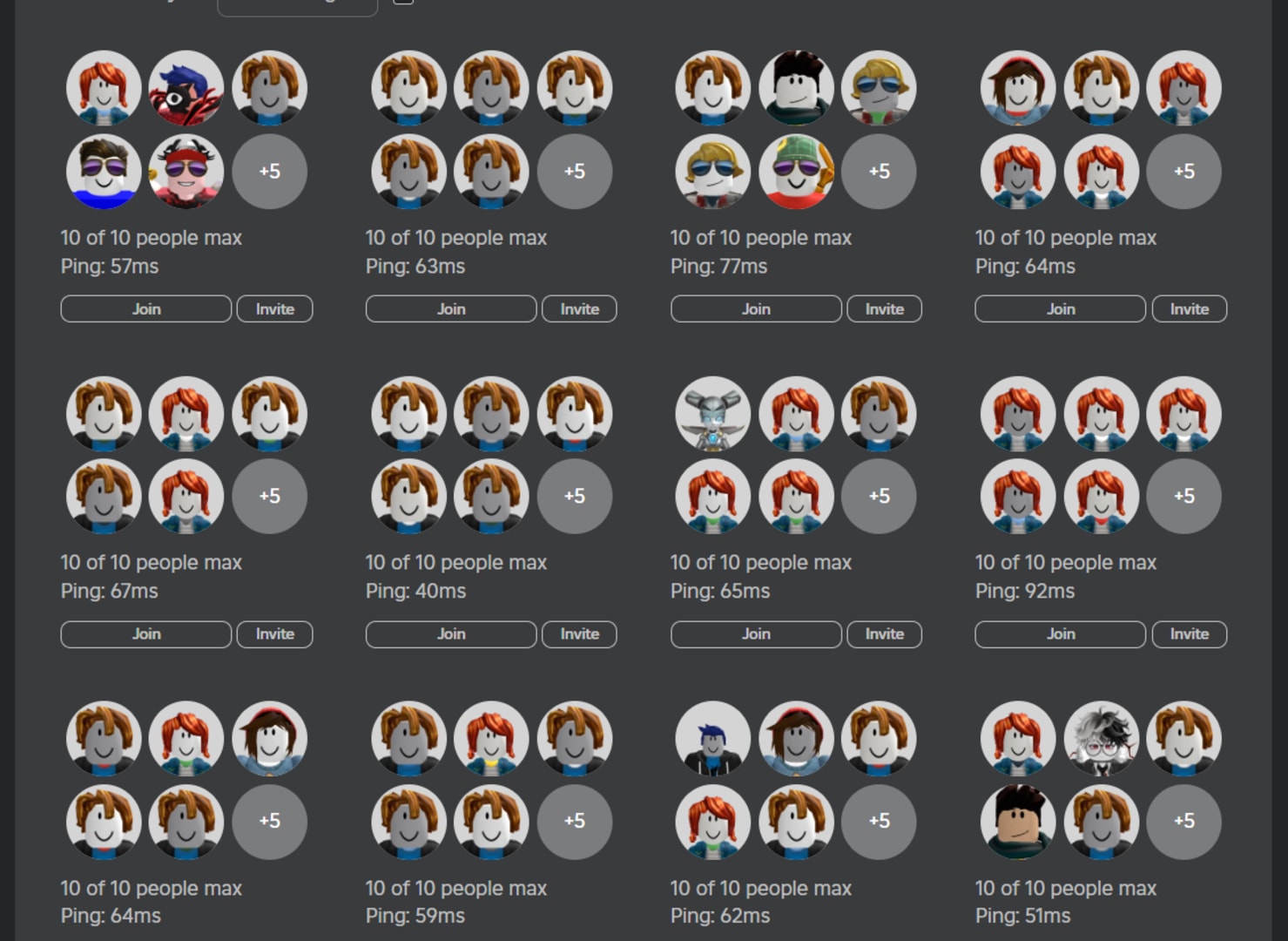Invite friends to the 67ms server

point(274,633)
